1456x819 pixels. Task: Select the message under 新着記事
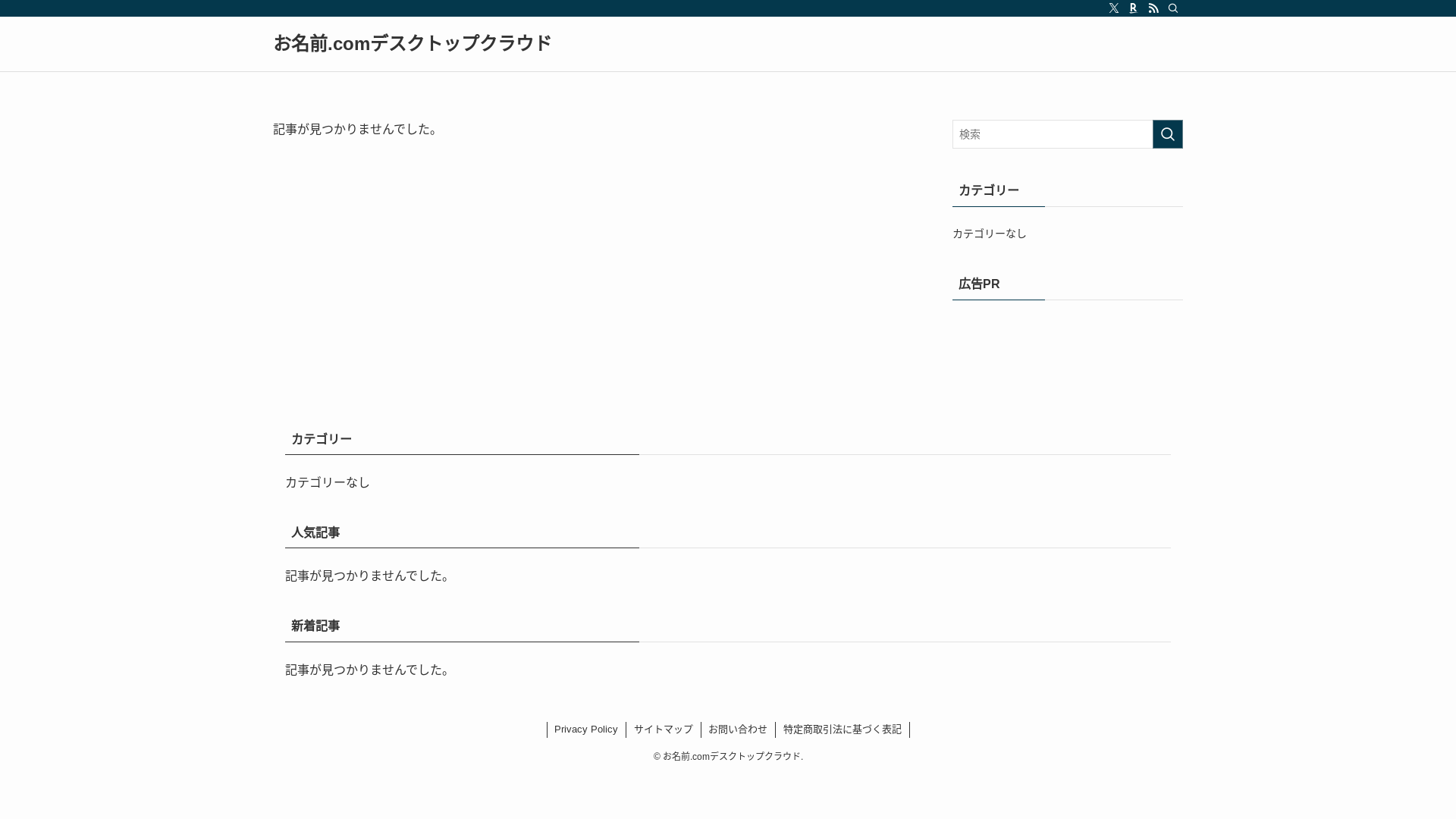click(x=370, y=670)
